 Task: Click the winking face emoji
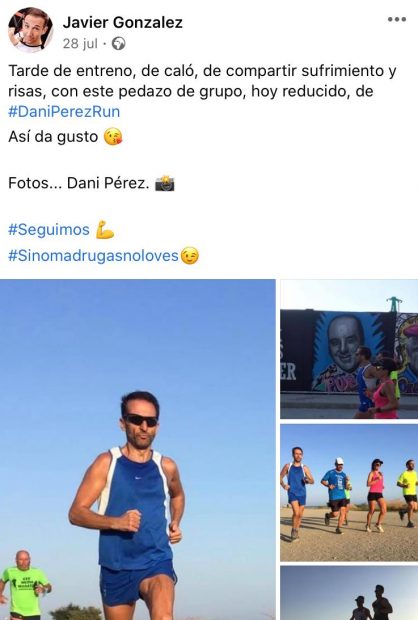pos(190,256)
